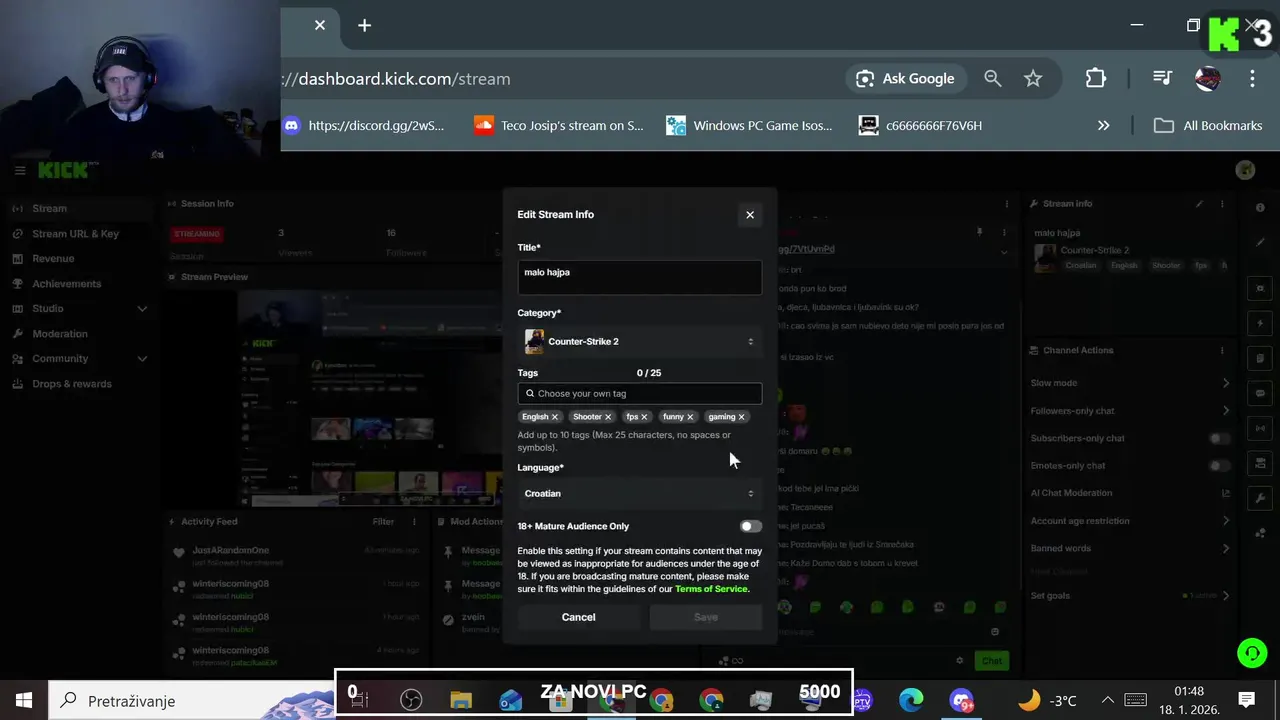Open Stream URL & Key page
The height and width of the screenshot is (720, 1280).
click(x=80, y=234)
